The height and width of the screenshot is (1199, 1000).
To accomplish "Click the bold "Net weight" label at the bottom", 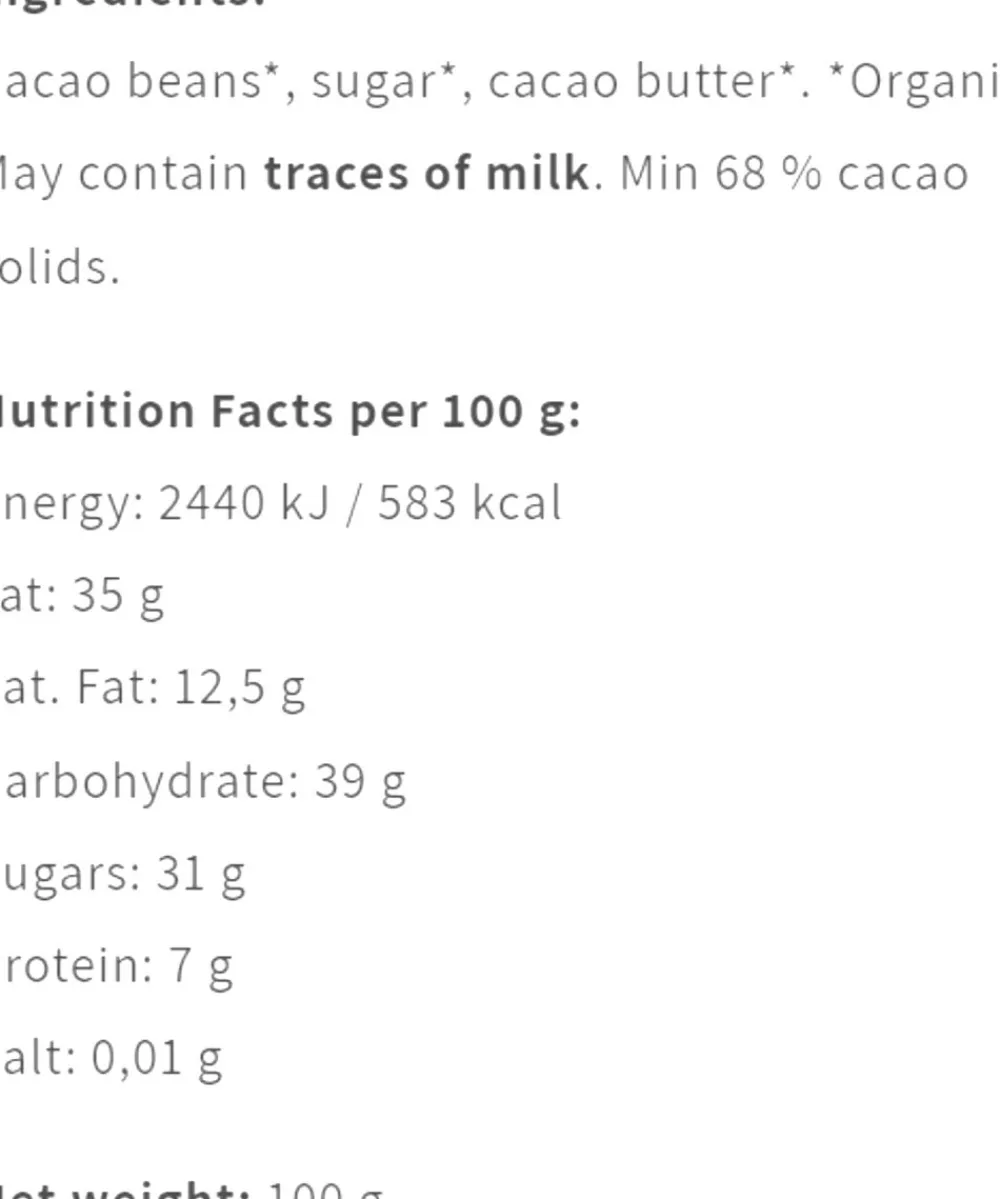I will (125, 1190).
